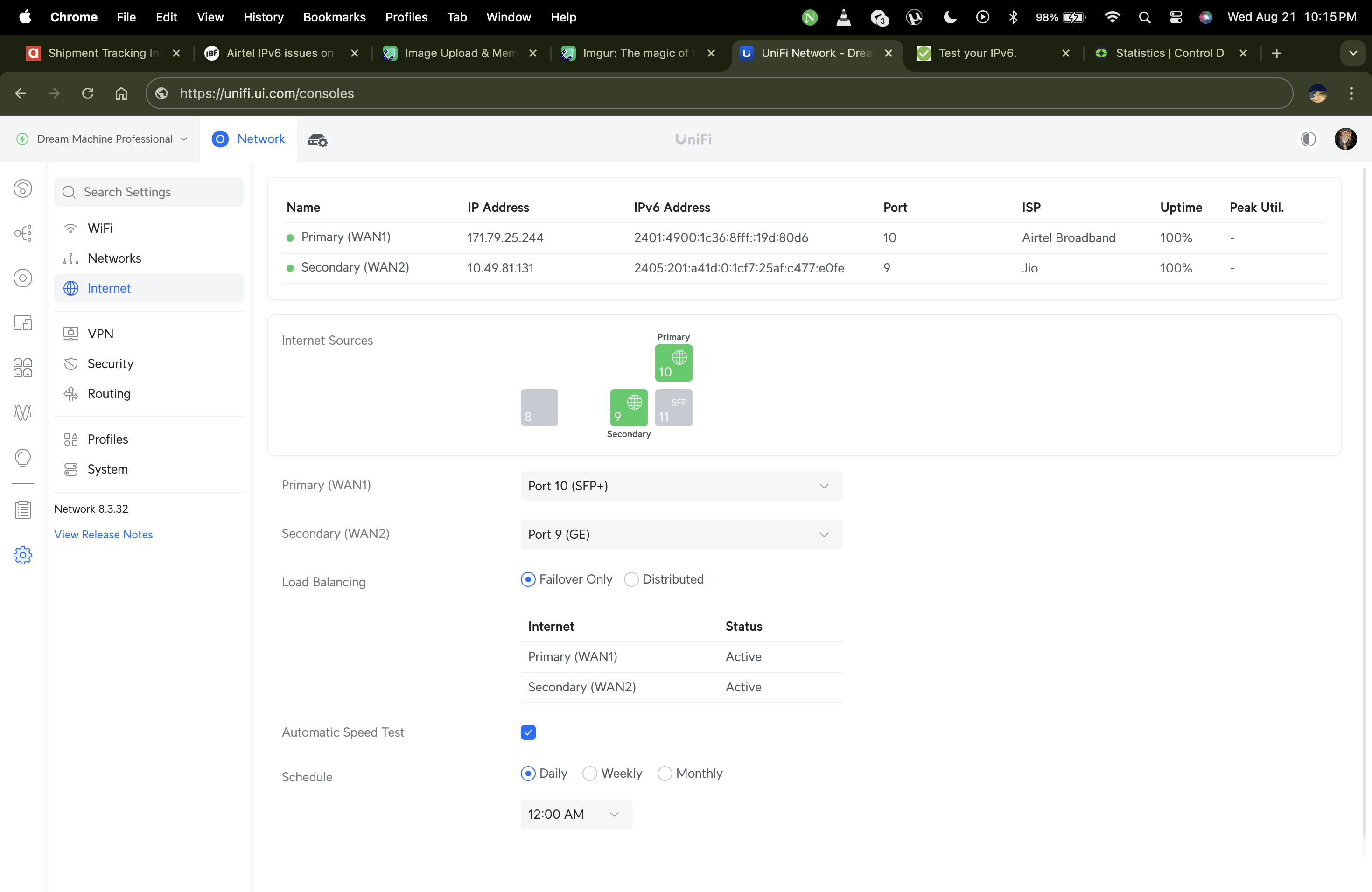Uncheck the Automatic Speed Test checkbox

point(528,732)
